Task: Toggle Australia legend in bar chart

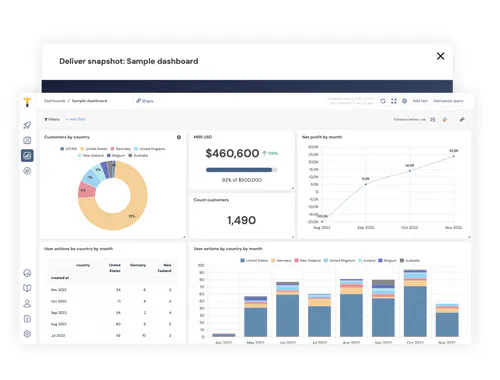Action: 410,260
